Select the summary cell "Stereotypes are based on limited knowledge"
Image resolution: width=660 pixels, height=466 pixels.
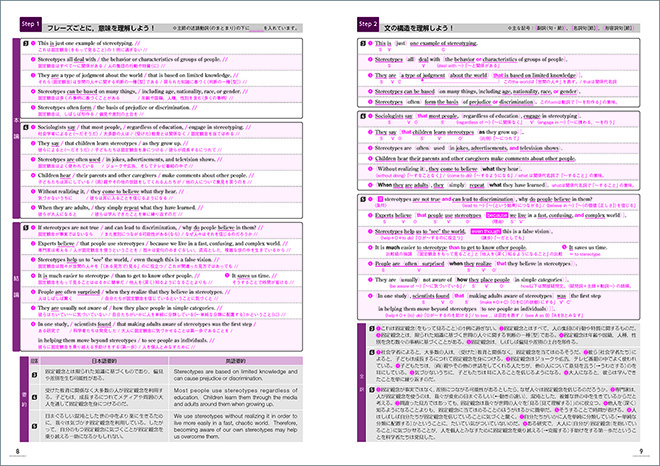[x=235, y=375]
